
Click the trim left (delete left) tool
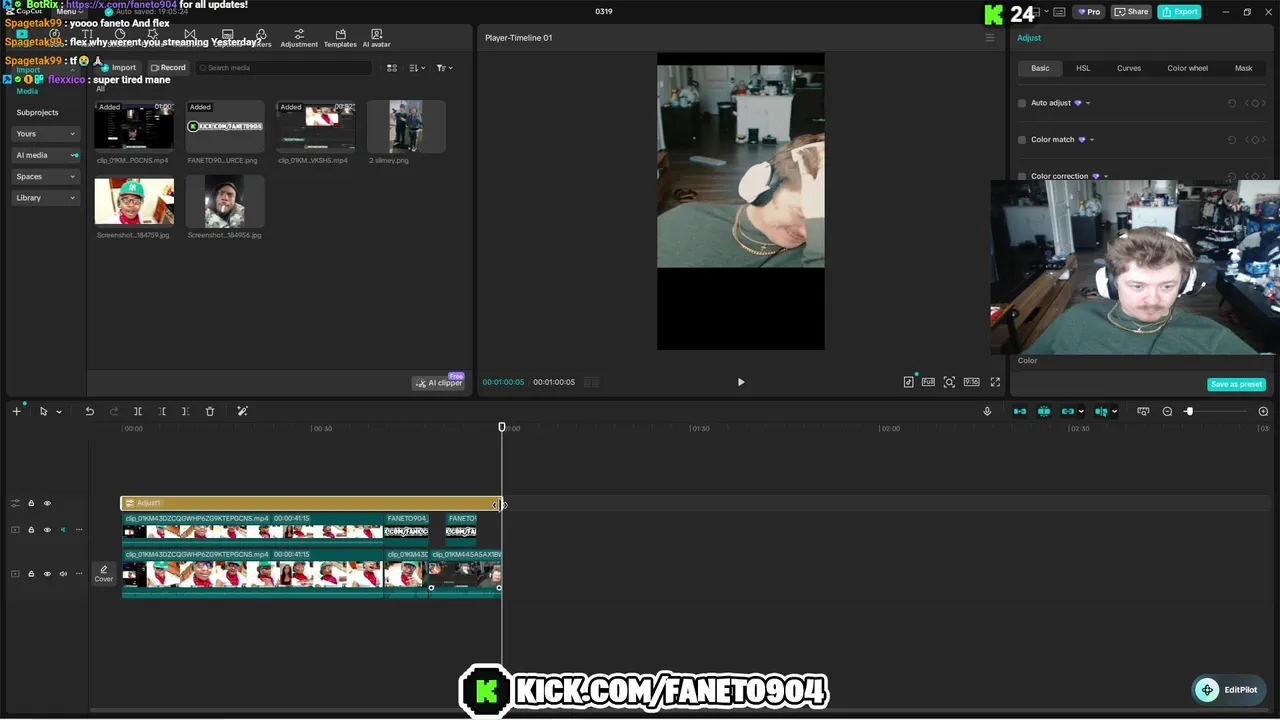162,411
